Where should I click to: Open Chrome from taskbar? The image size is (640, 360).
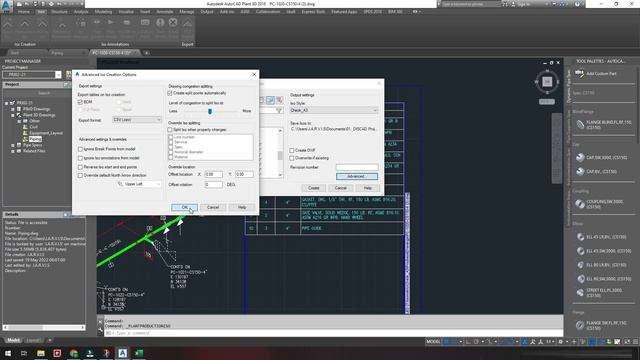click(73, 353)
